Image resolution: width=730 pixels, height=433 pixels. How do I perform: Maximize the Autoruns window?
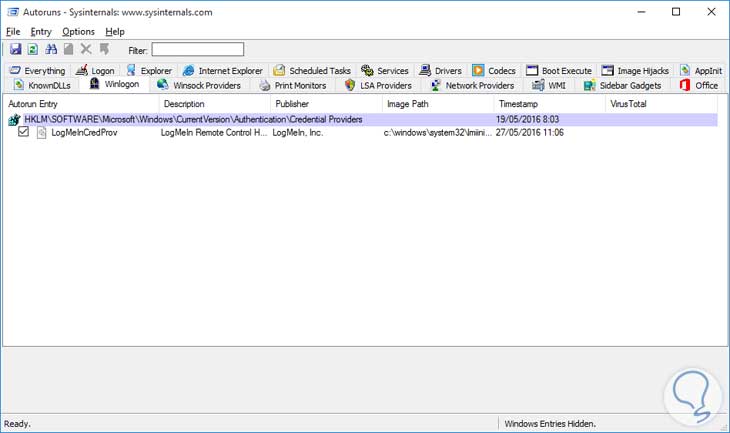point(676,12)
